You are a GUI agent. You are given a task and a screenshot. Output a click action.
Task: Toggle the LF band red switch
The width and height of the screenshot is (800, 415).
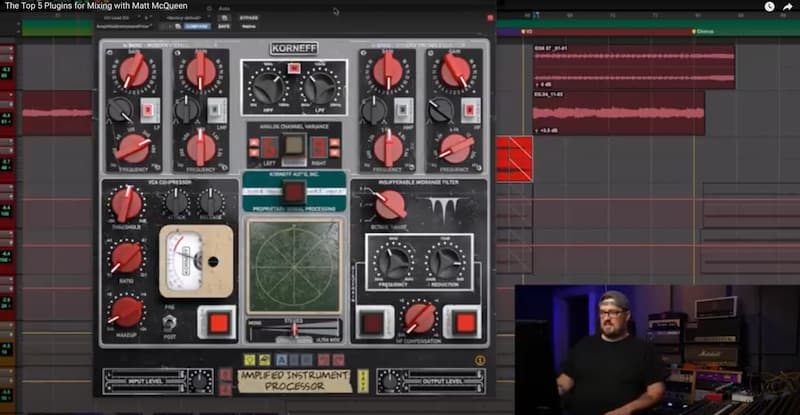click(149, 110)
